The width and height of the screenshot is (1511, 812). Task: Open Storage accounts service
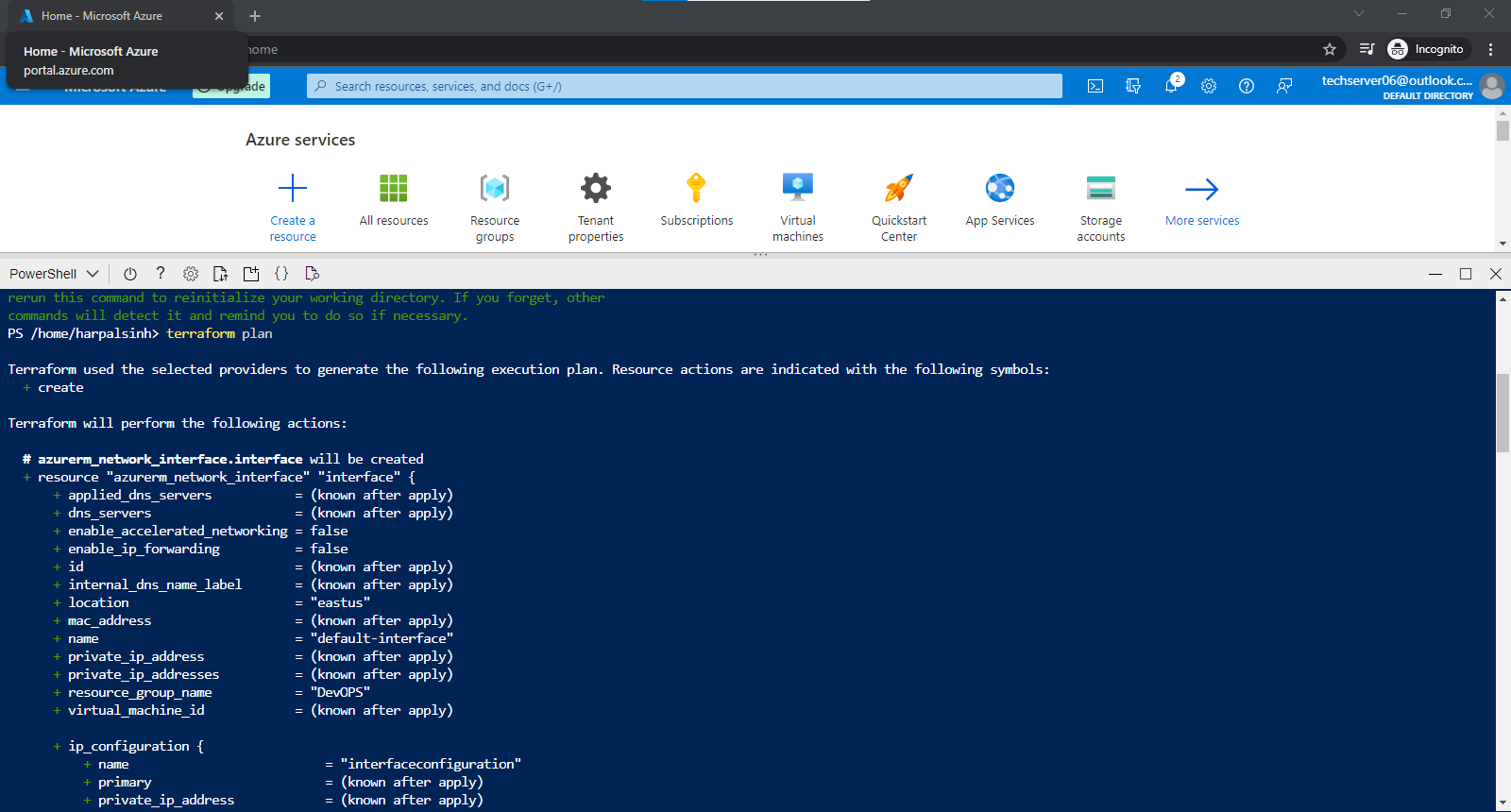(1101, 208)
